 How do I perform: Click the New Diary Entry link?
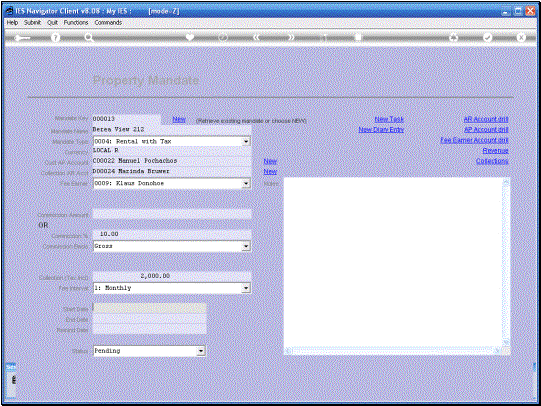[x=381, y=129]
